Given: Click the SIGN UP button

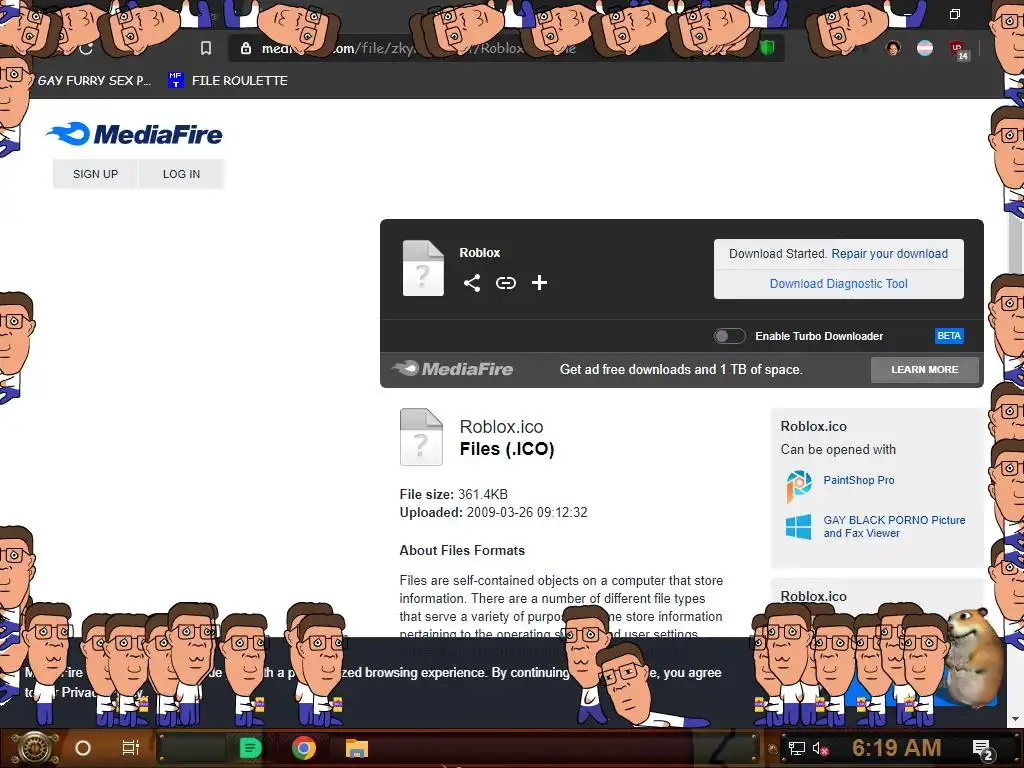Looking at the screenshot, I should coord(95,174).
